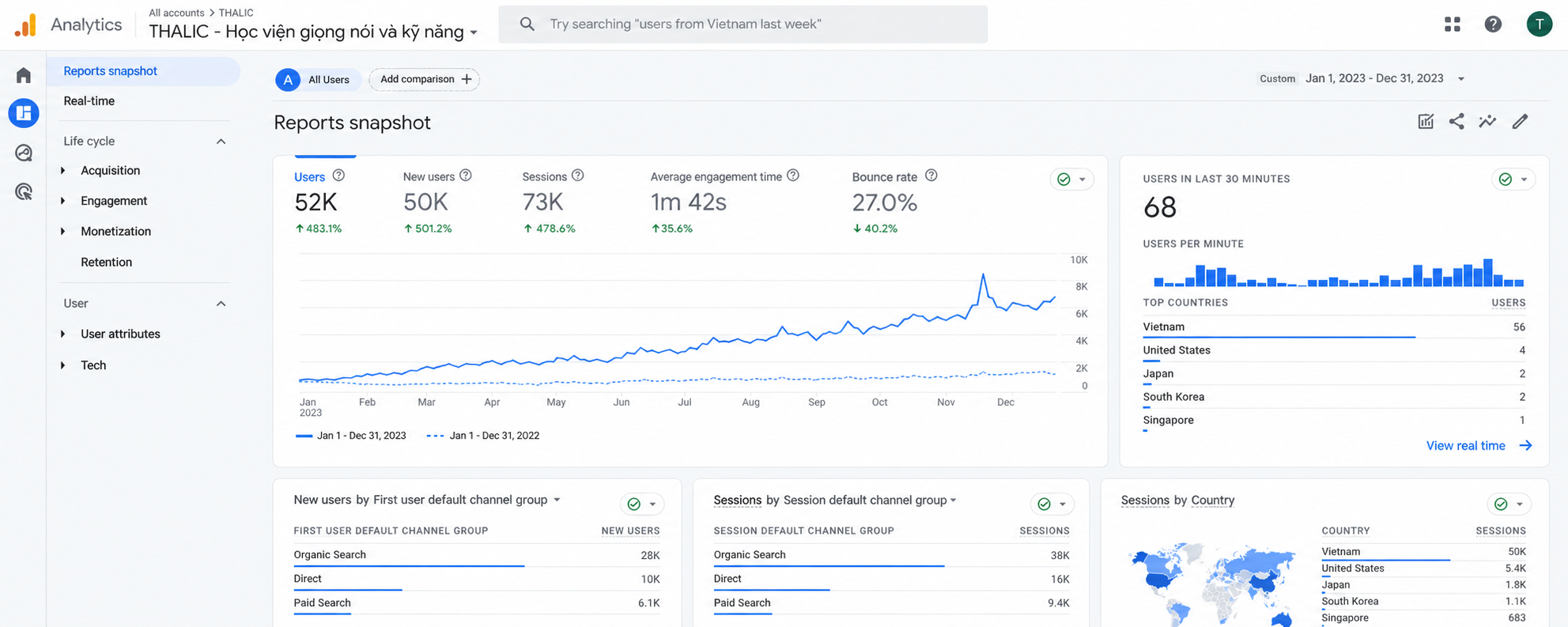Click the users per minute bar chart
This screenshot has width=1568, height=627.
click(1338, 273)
